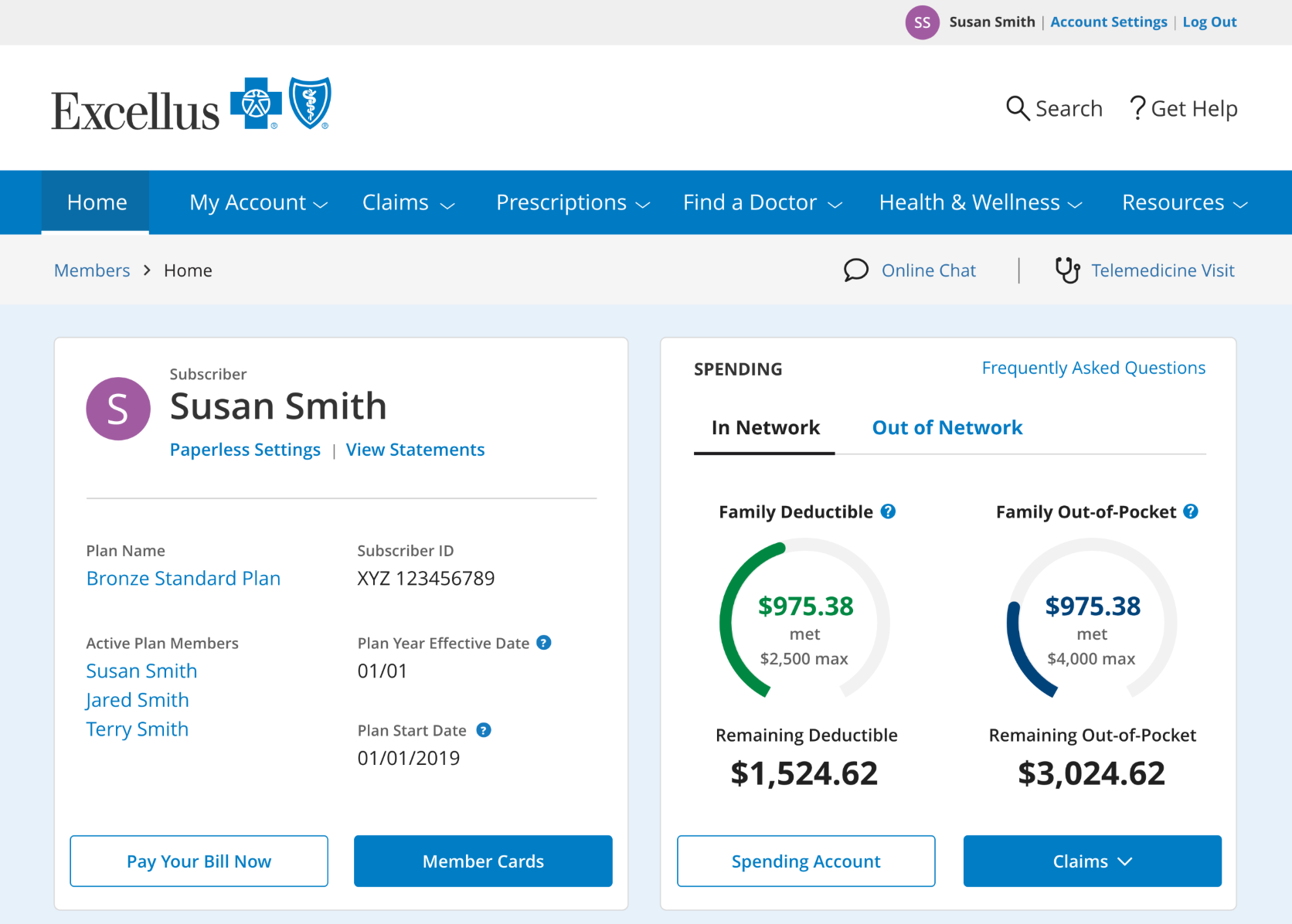Click the purple S subscriber avatar
Image resolution: width=1292 pixels, height=924 pixels.
pos(118,409)
